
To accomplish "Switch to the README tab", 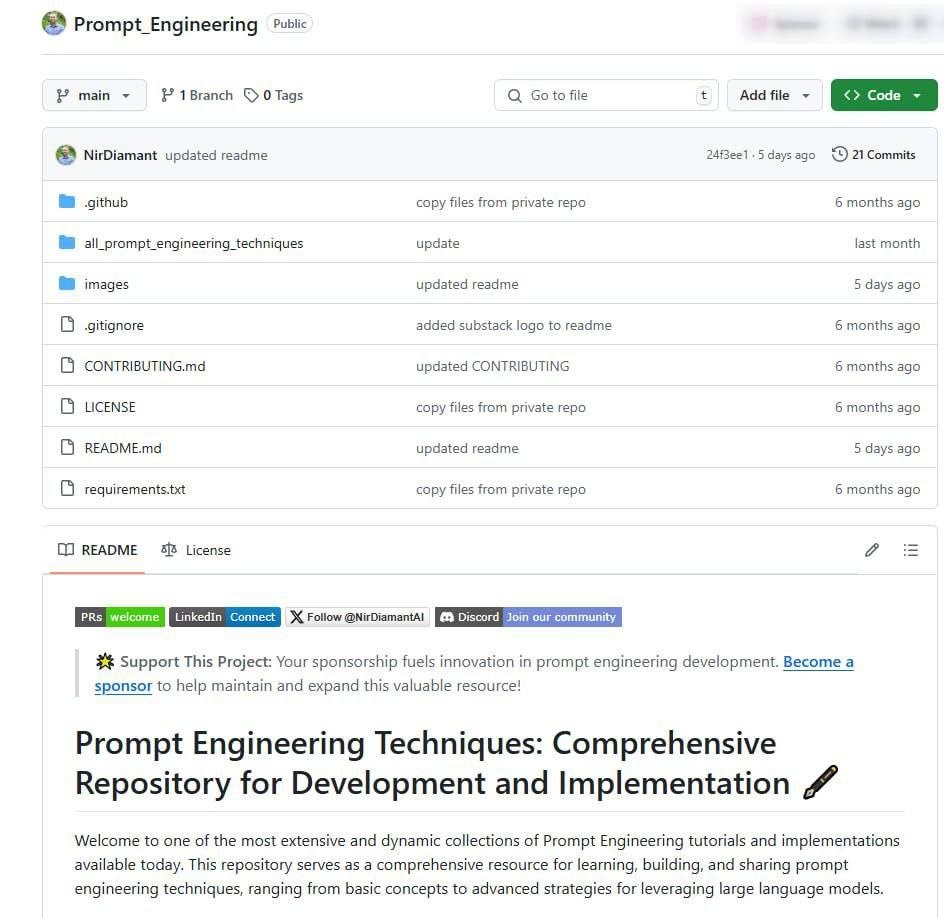I will 98,550.
